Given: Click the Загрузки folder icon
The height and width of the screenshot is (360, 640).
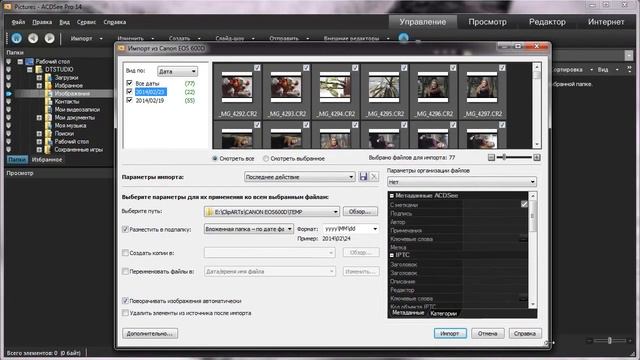Looking at the screenshot, I should pyautogui.click(x=49, y=78).
